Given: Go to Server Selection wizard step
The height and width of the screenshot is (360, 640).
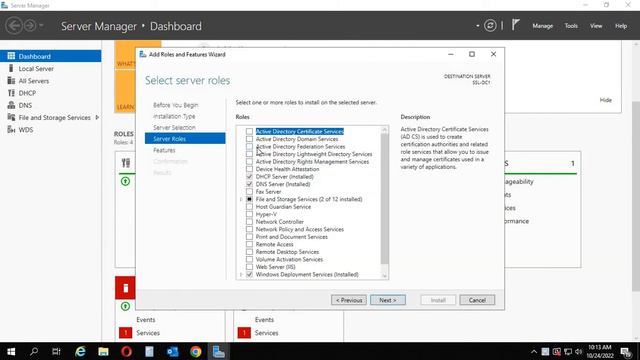Looking at the screenshot, I should click(174, 128).
